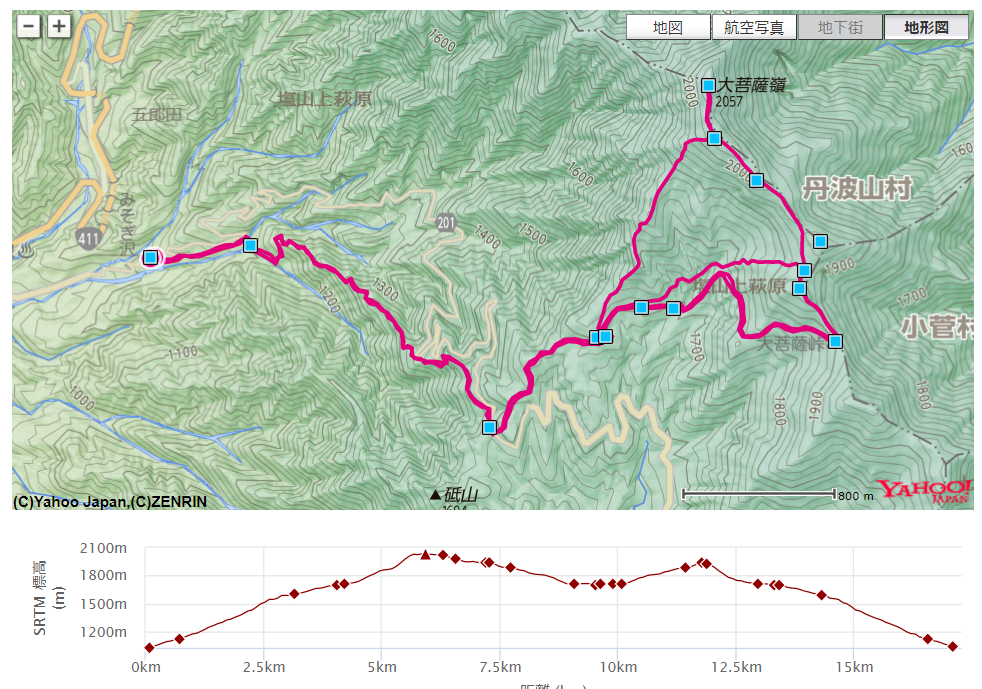This screenshot has height=689, width=982.
Task: Click the waypoint marker just below the summit
Action: tap(714, 138)
